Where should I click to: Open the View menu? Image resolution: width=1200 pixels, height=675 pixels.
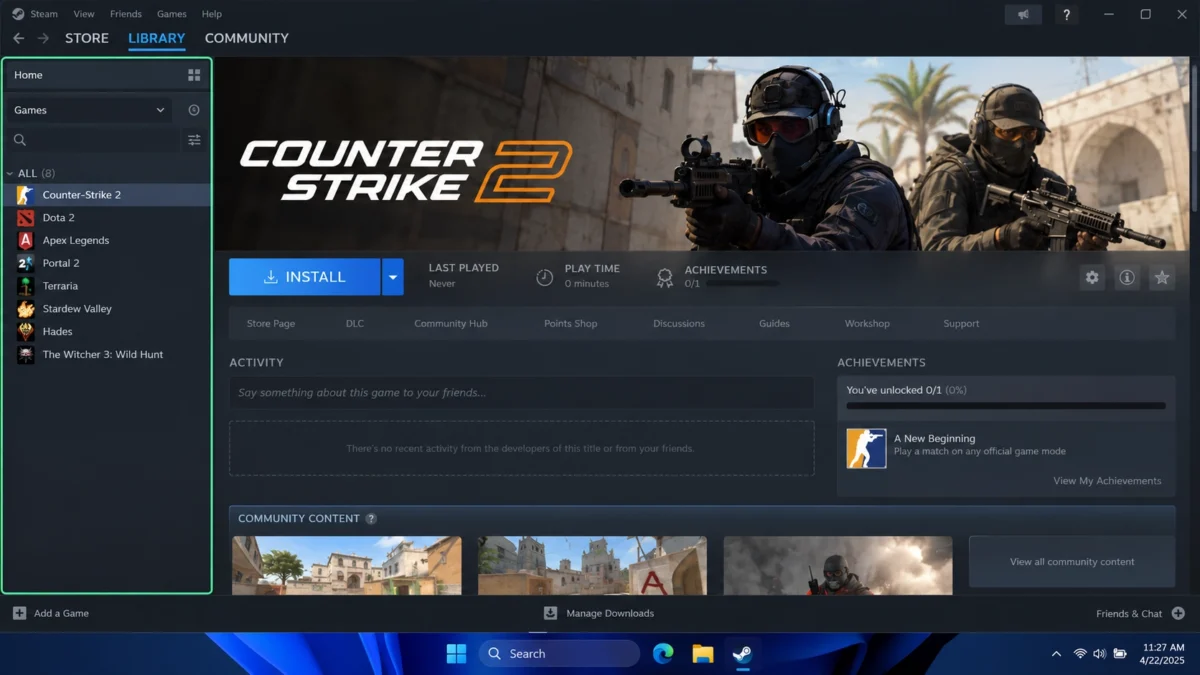click(84, 14)
